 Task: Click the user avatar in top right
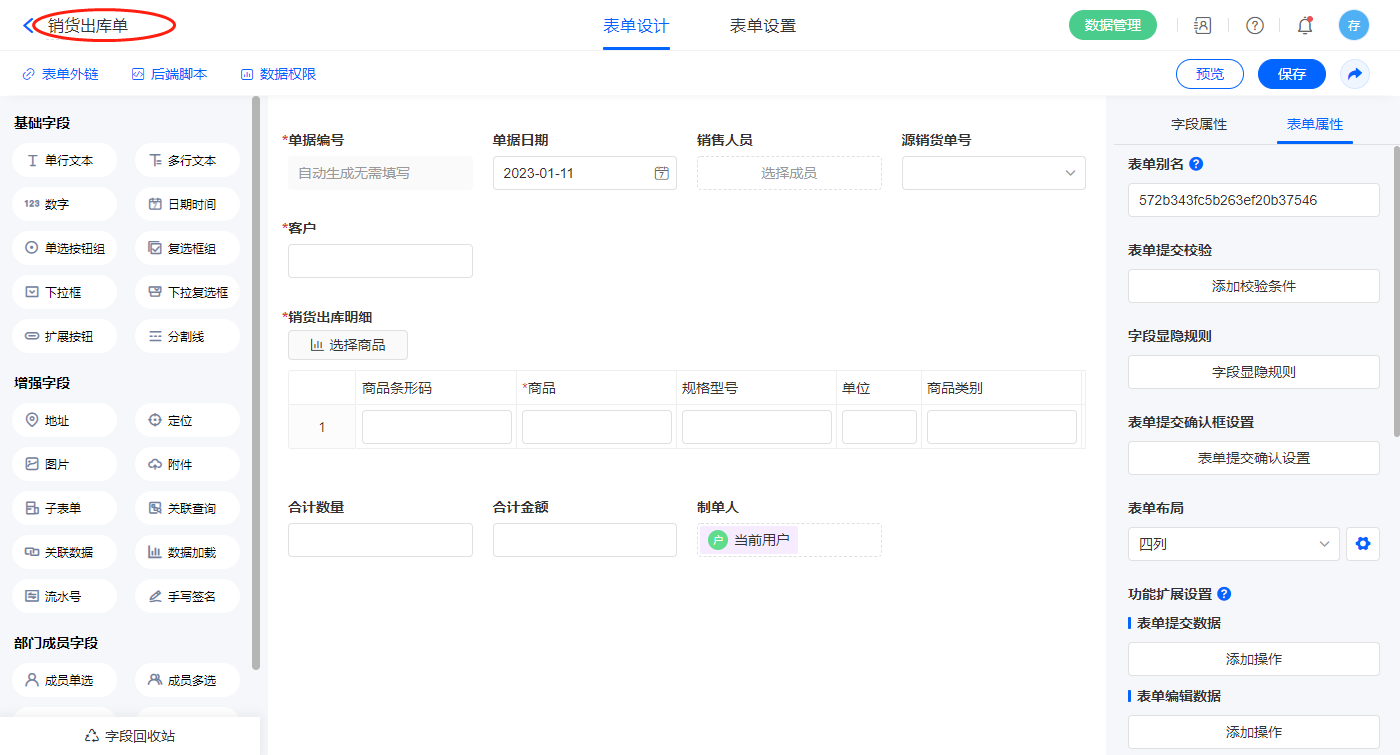(x=1353, y=26)
